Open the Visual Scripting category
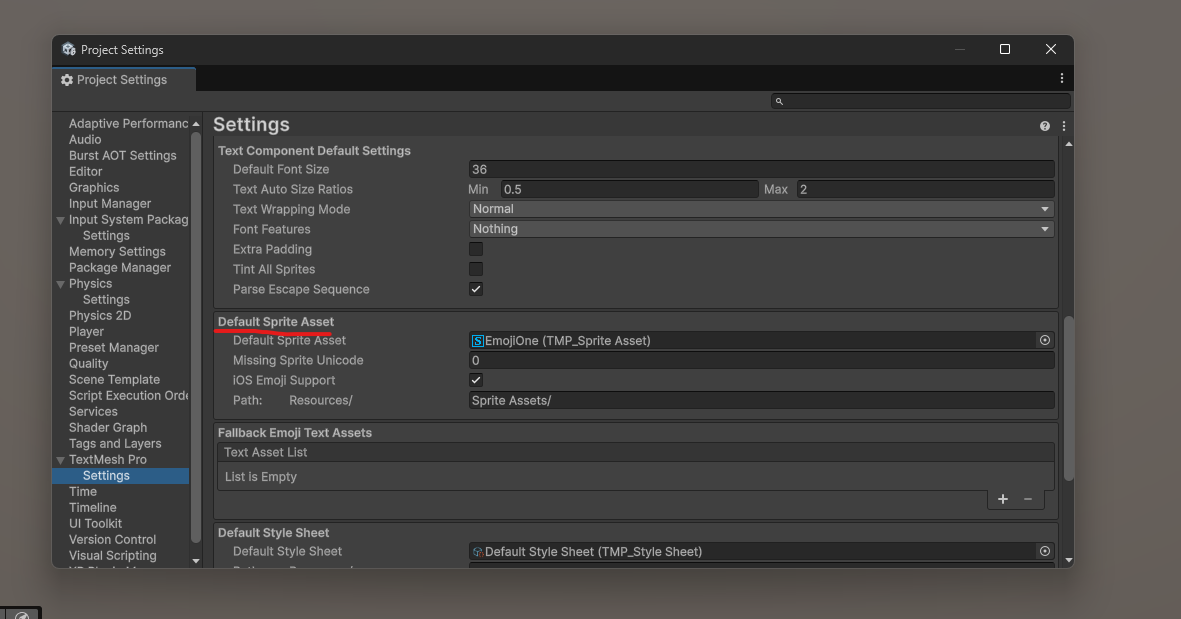This screenshot has width=1181, height=619. [x=113, y=556]
